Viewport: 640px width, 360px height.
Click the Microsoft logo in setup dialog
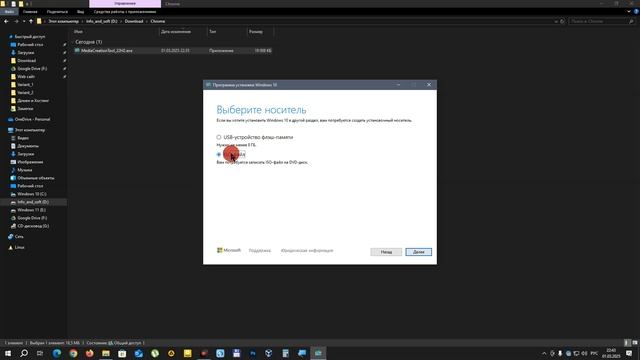pos(229,250)
